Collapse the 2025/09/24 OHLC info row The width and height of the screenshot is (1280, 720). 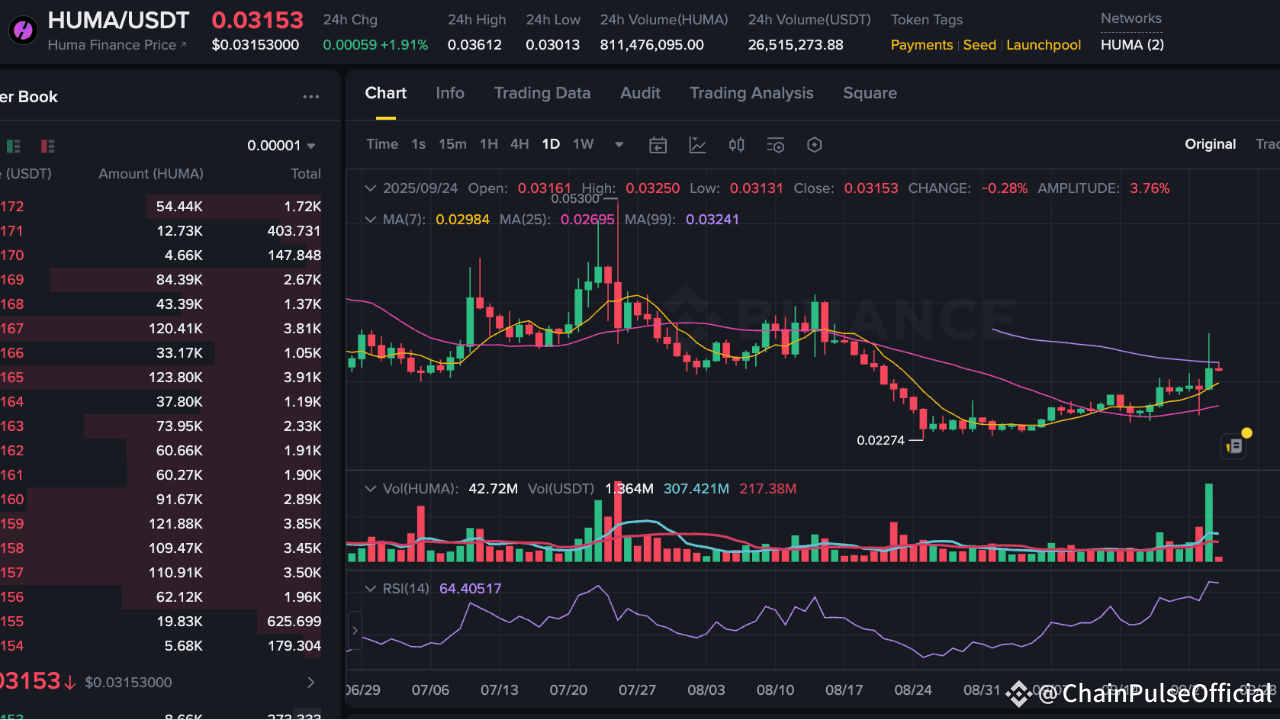[371, 188]
